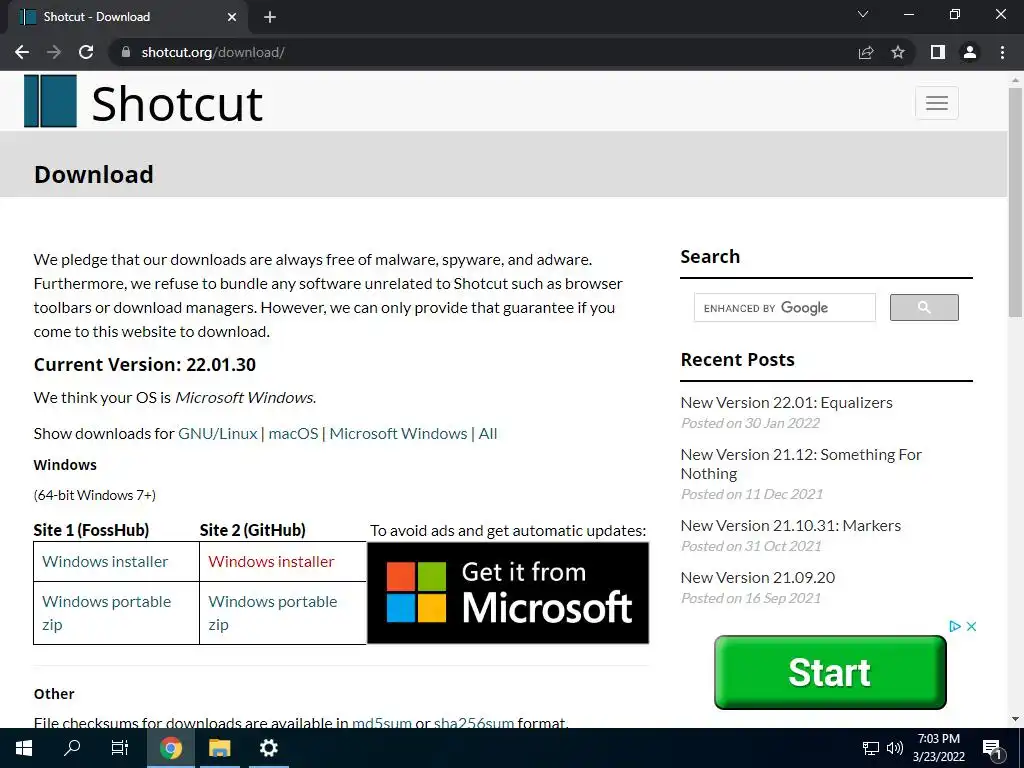Click the Current Version: 22.01.30 heading

point(144,364)
